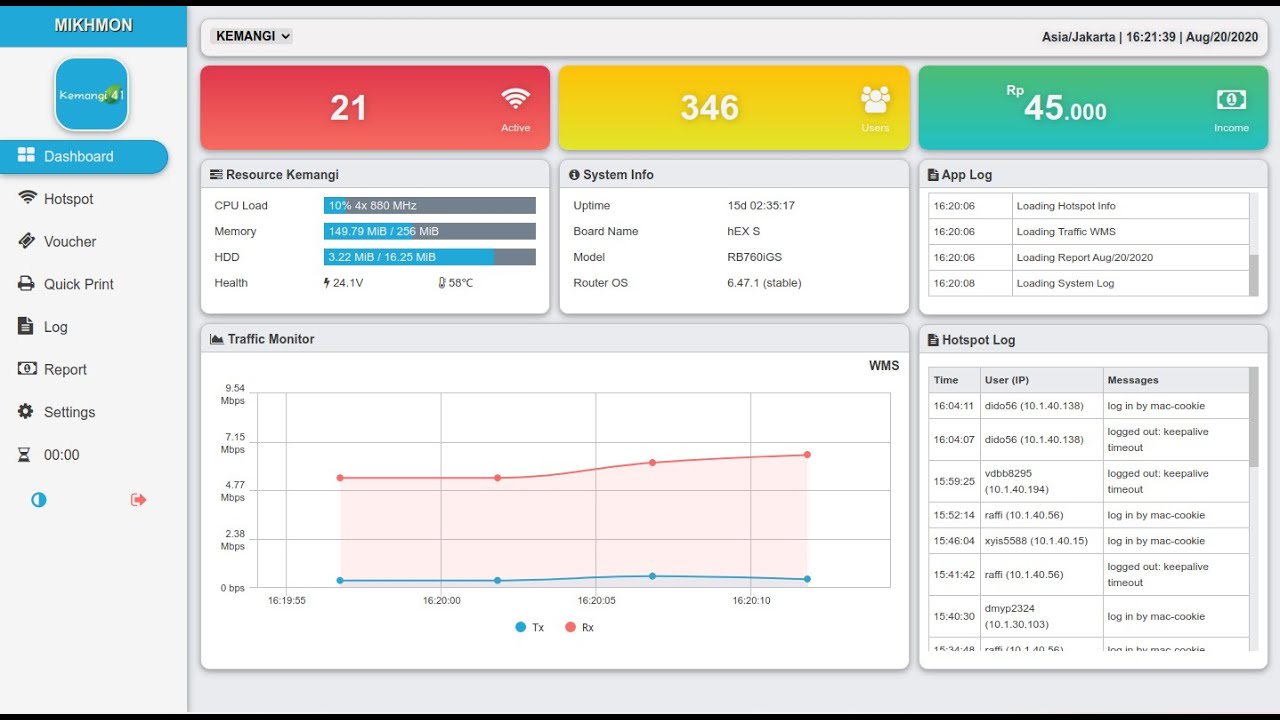Click the Kemangi 41 logo thumbnail

pos(92,95)
